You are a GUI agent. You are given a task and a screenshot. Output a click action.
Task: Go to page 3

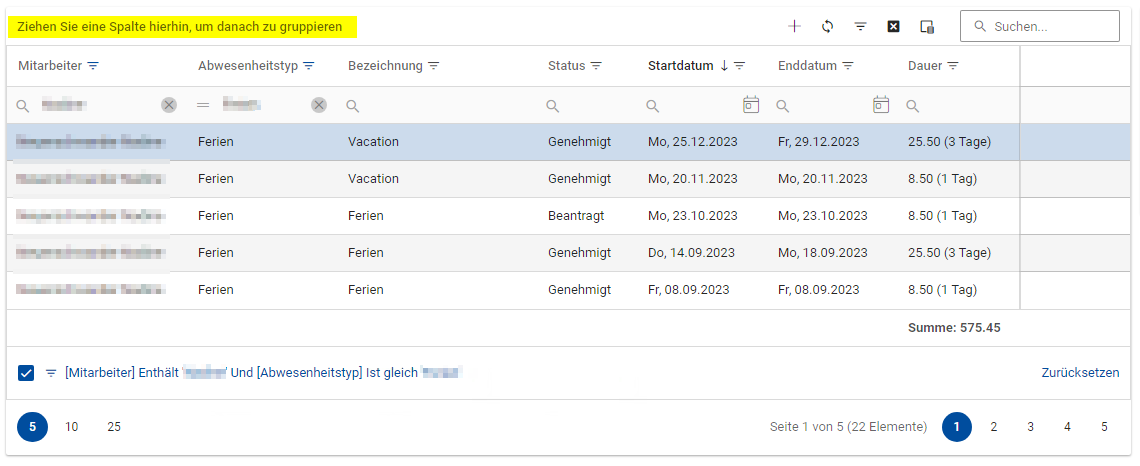[1030, 427]
